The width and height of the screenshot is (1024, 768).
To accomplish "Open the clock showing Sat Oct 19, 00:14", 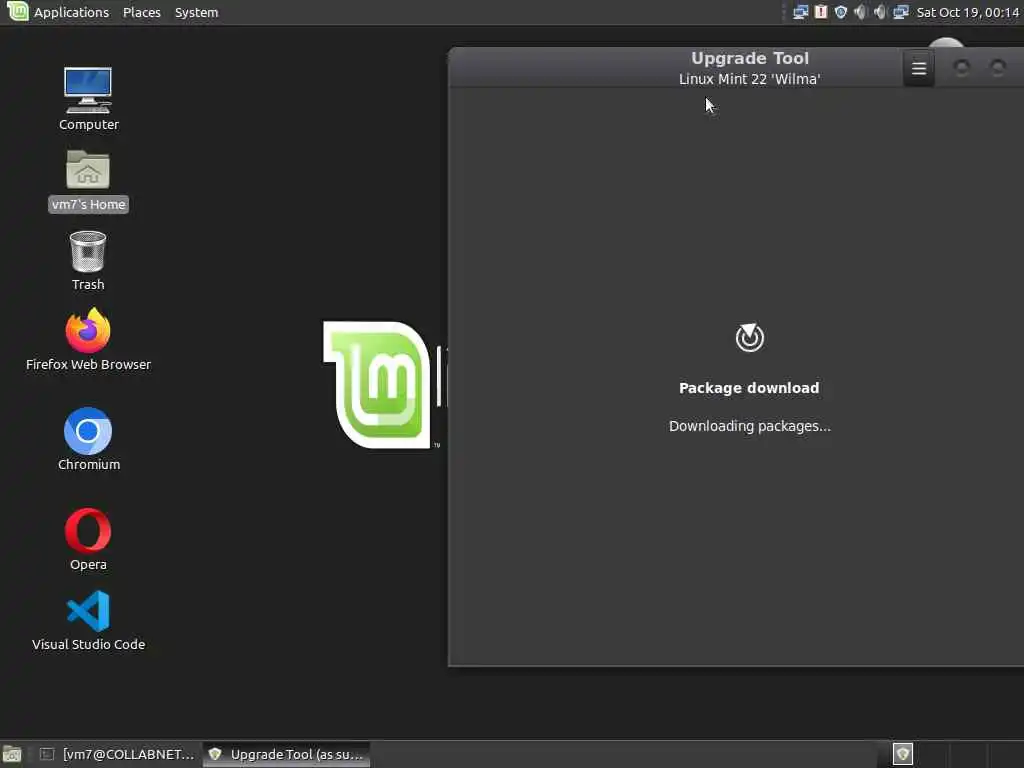I will click(x=967, y=12).
